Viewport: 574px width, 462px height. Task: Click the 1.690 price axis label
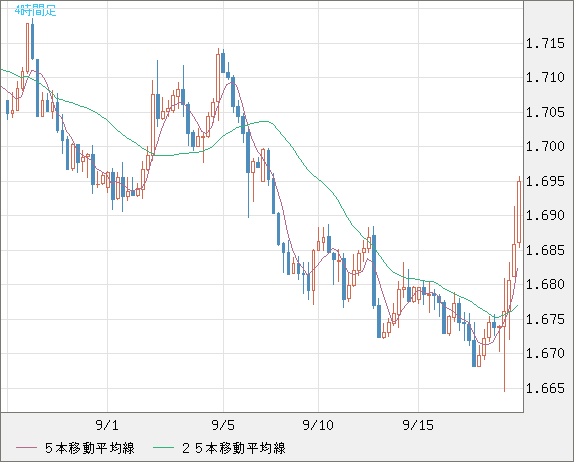click(545, 215)
